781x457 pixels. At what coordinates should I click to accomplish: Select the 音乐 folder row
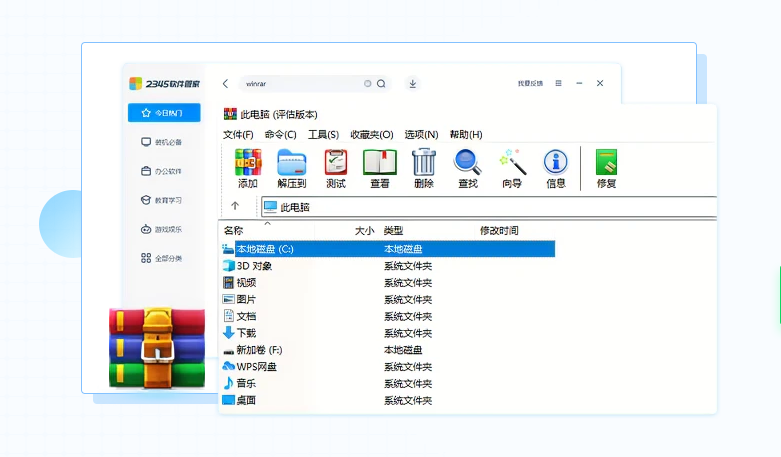[x=388, y=383]
